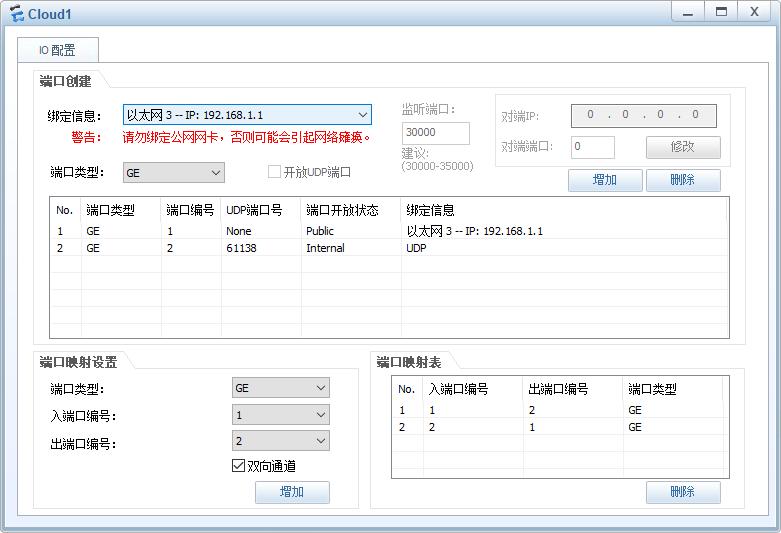The width and height of the screenshot is (781, 533).
Task: Click the Cloud1 app icon in title bar
Action: [x=17, y=14]
